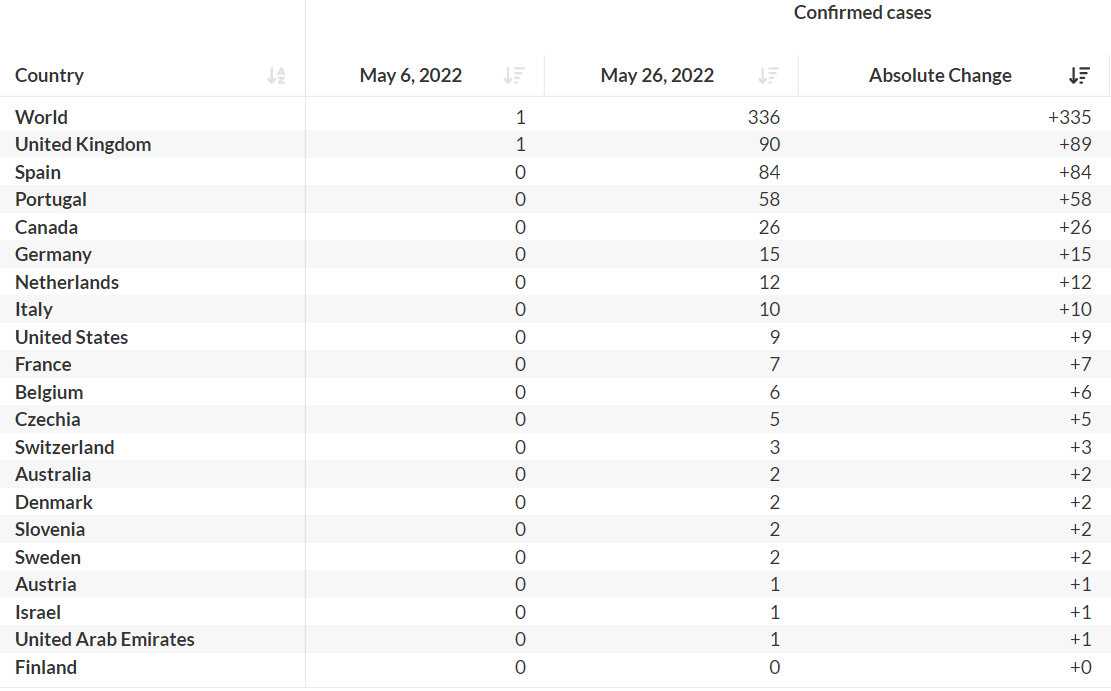Click the World row label
The width and height of the screenshot is (1111, 691).
[41, 117]
